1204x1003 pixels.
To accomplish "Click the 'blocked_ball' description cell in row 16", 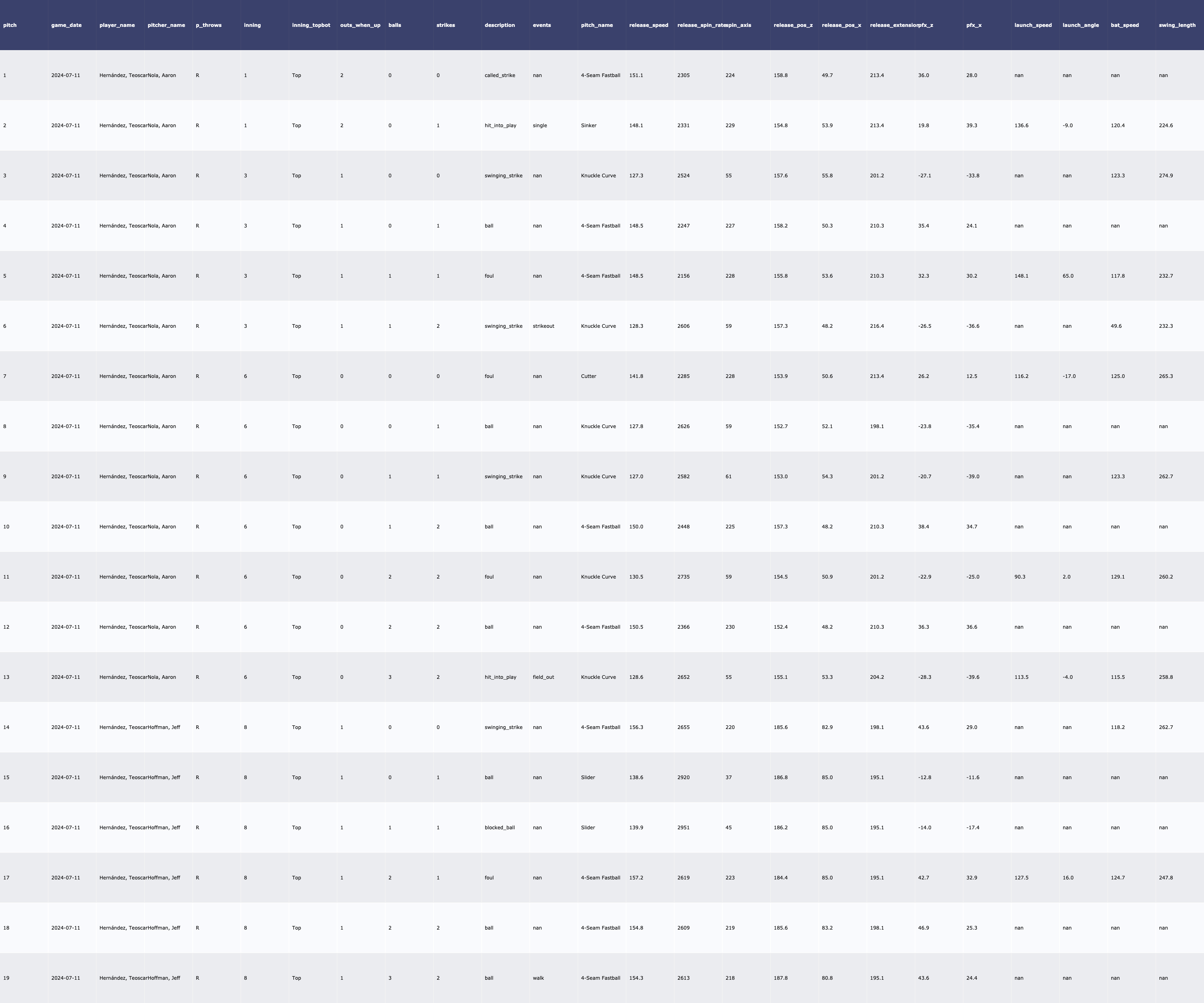I will coord(499,828).
